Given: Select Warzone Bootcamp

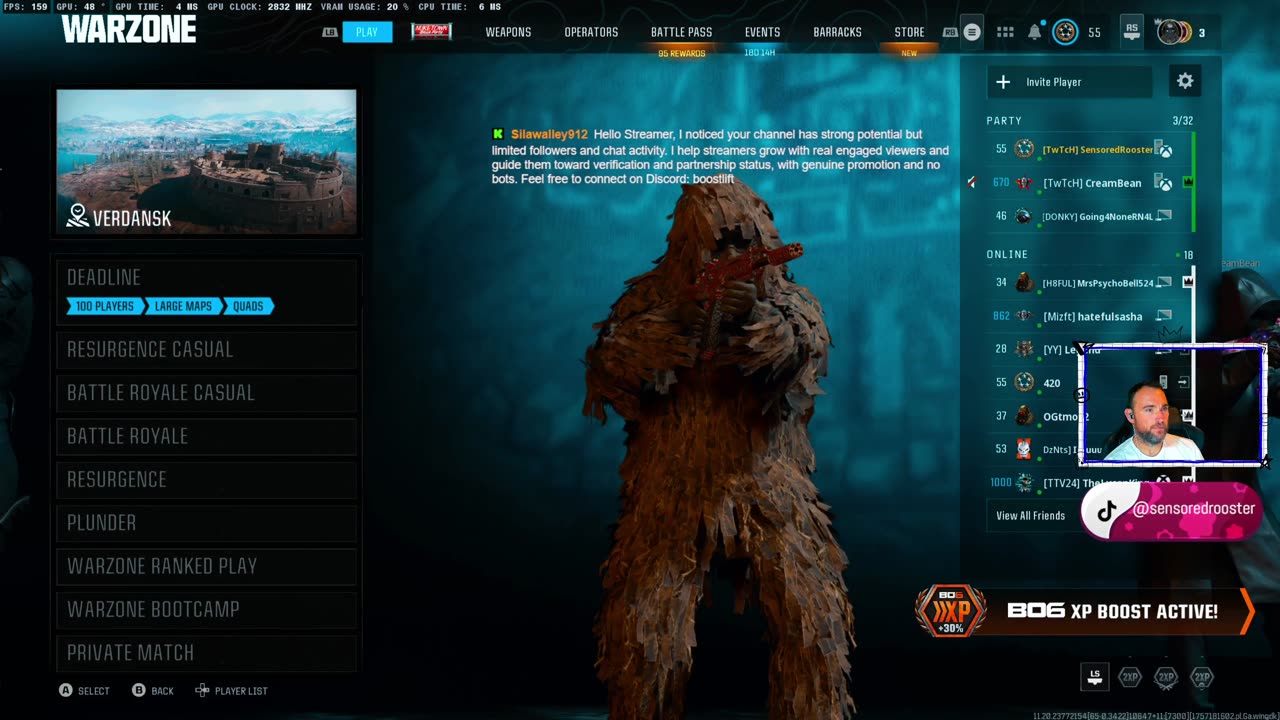Looking at the screenshot, I should 206,609.
